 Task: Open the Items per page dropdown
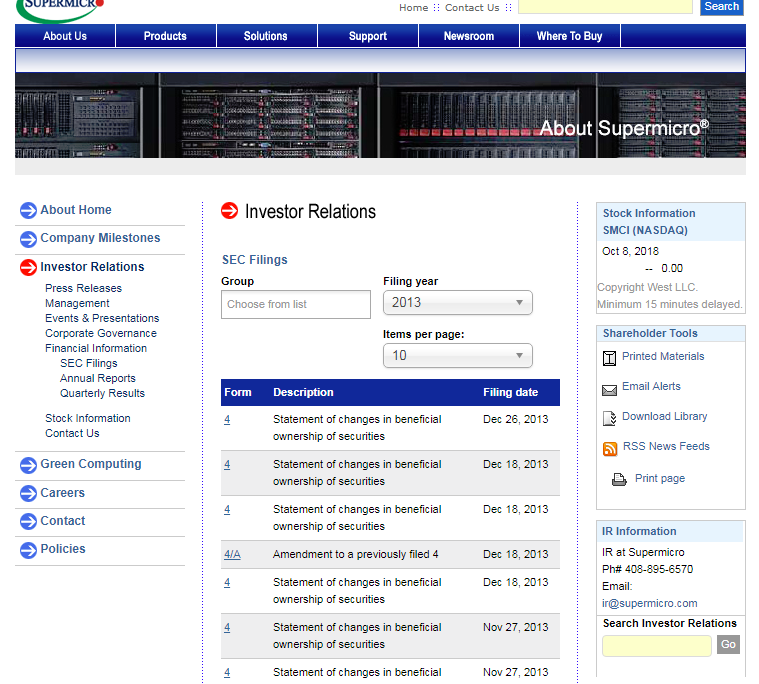(457, 356)
